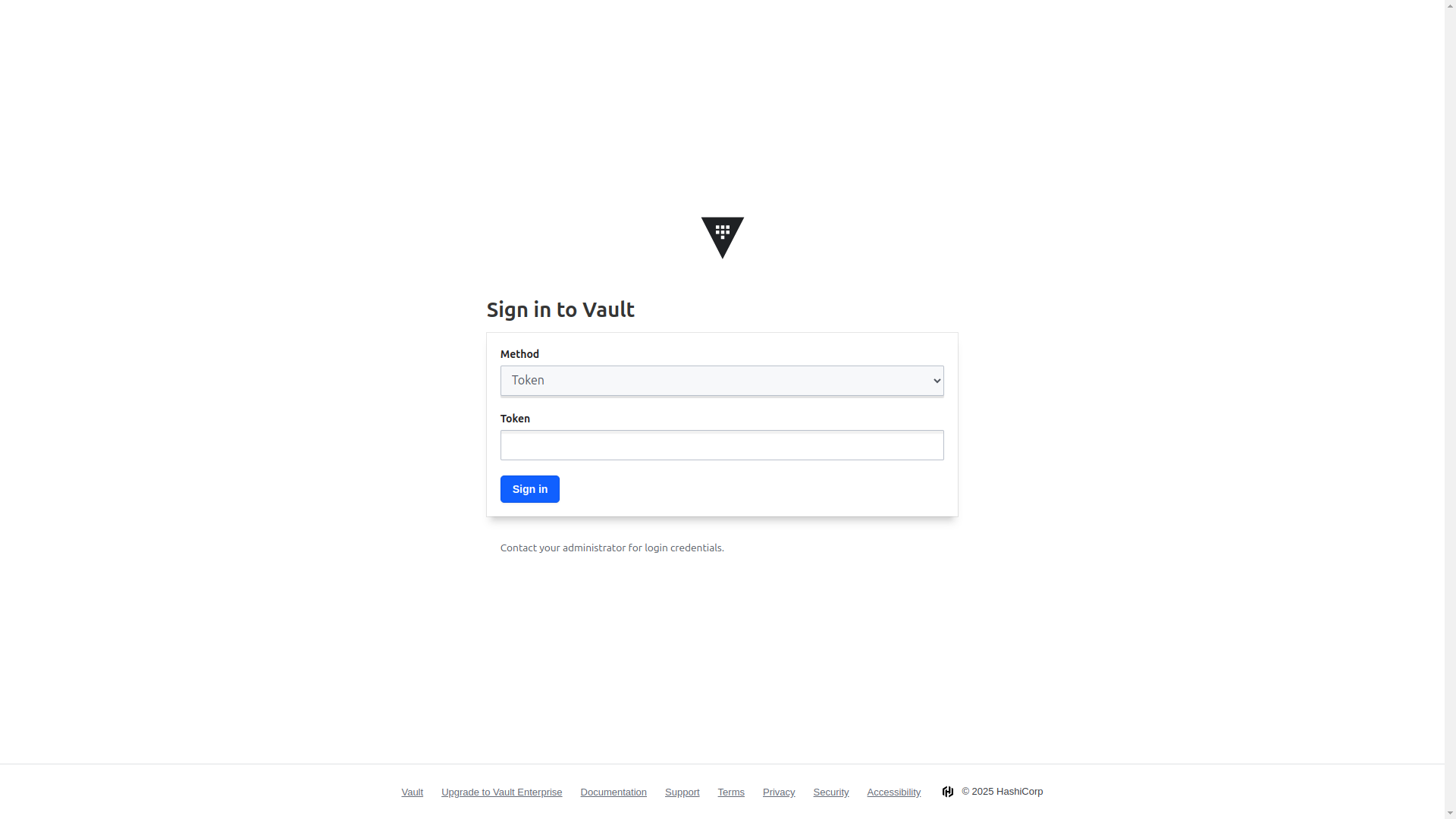The image size is (1456, 819).
Task: Focus the Token credential input field
Action: click(721, 445)
